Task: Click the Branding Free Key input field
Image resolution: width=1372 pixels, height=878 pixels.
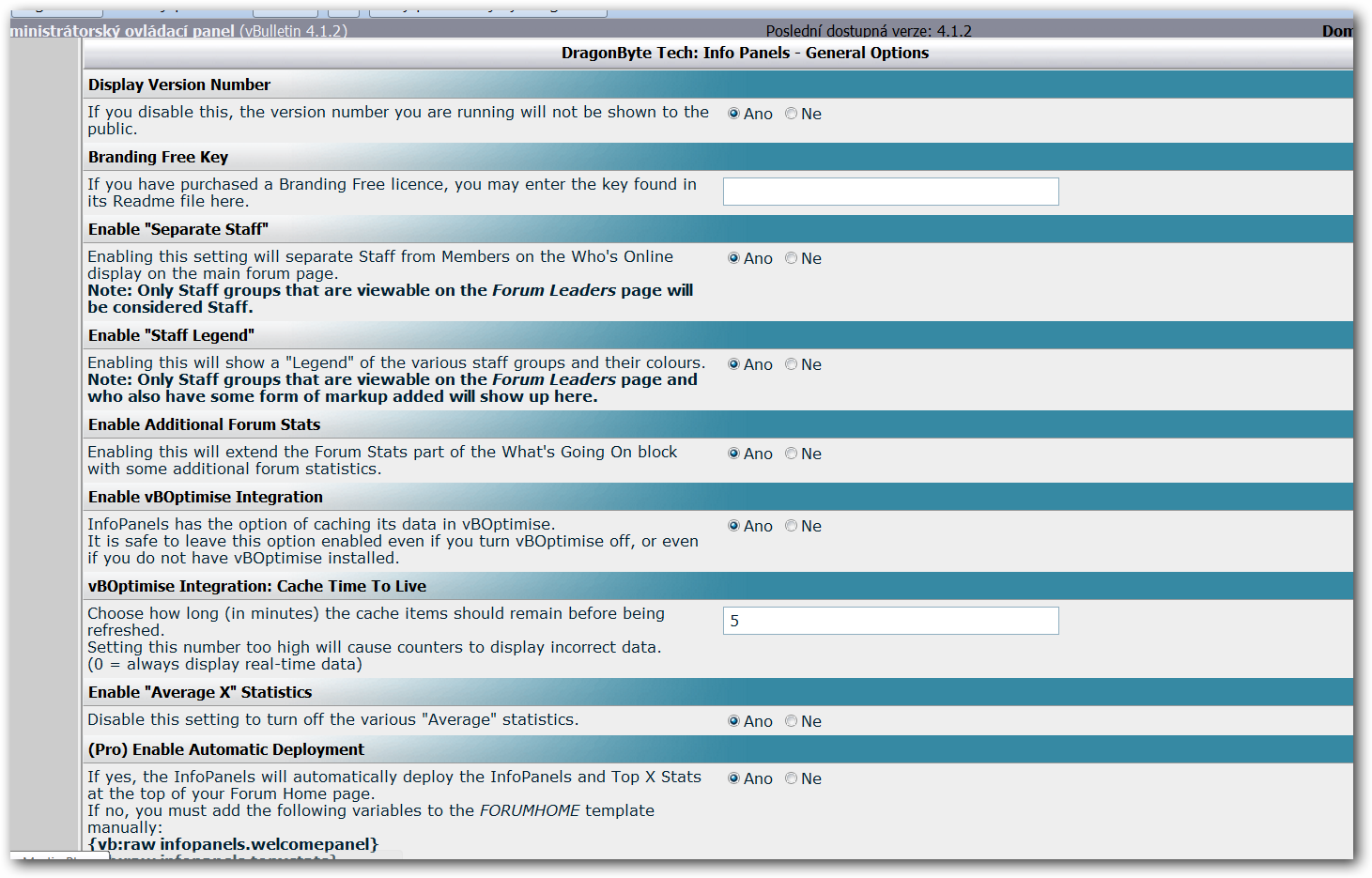Action: point(891,192)
